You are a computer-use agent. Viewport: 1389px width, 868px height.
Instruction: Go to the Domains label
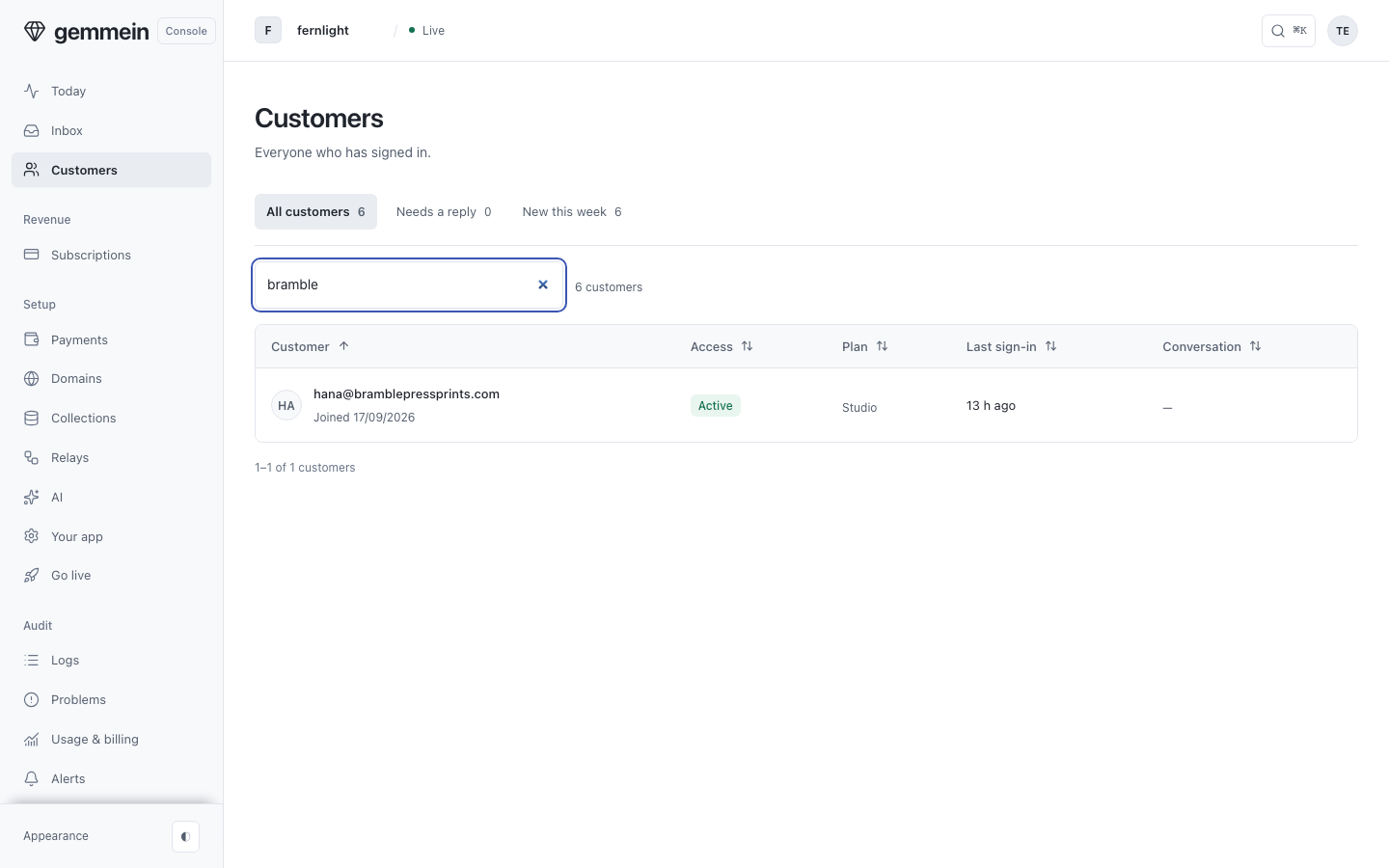pyautogui.click(x=76, y=378)
